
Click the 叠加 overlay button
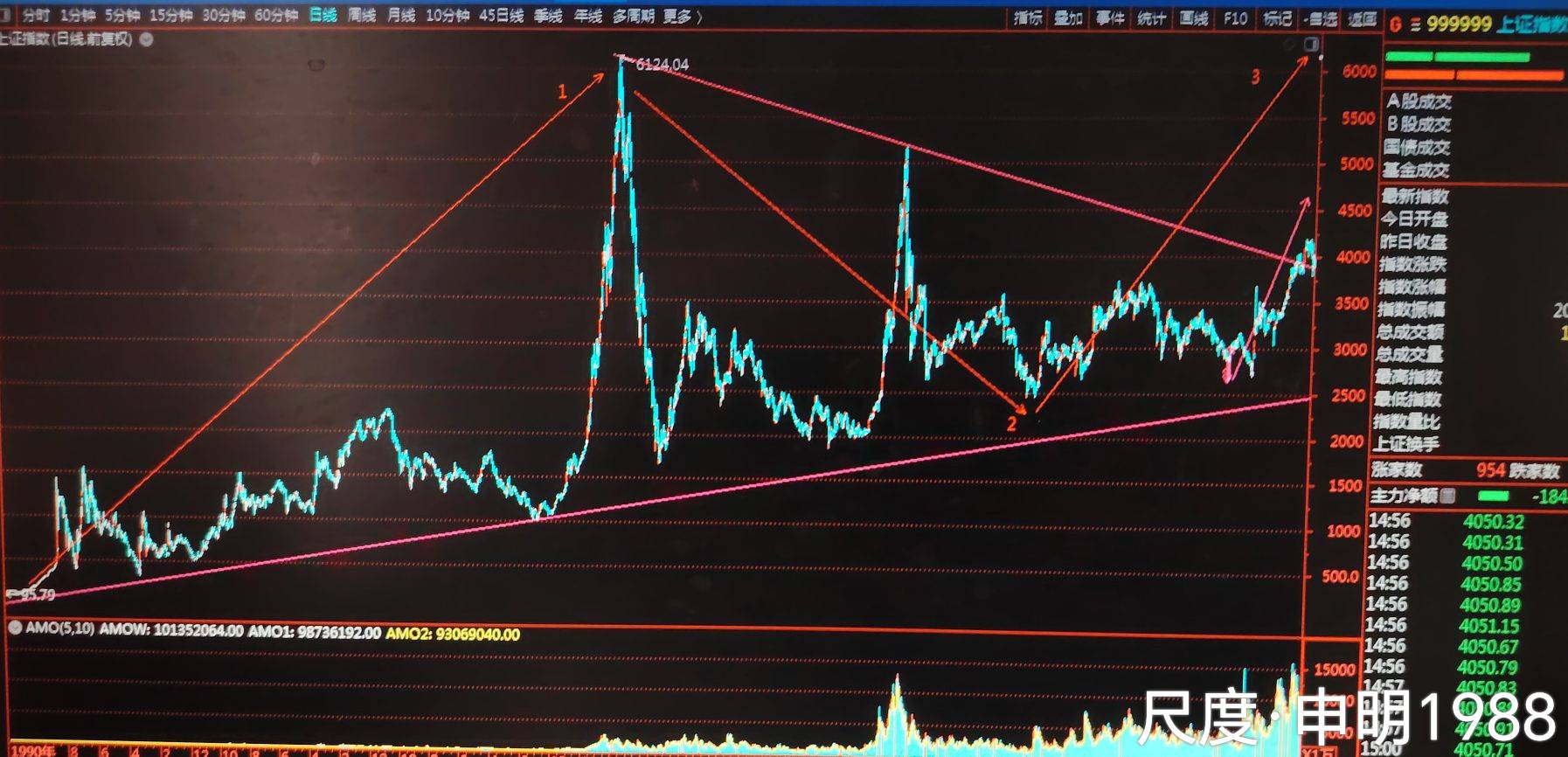(1068, 18)
